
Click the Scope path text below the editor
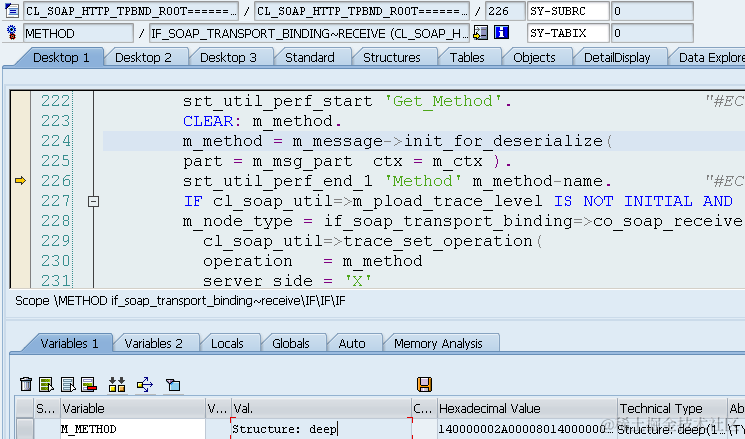[x=180, y=301]
